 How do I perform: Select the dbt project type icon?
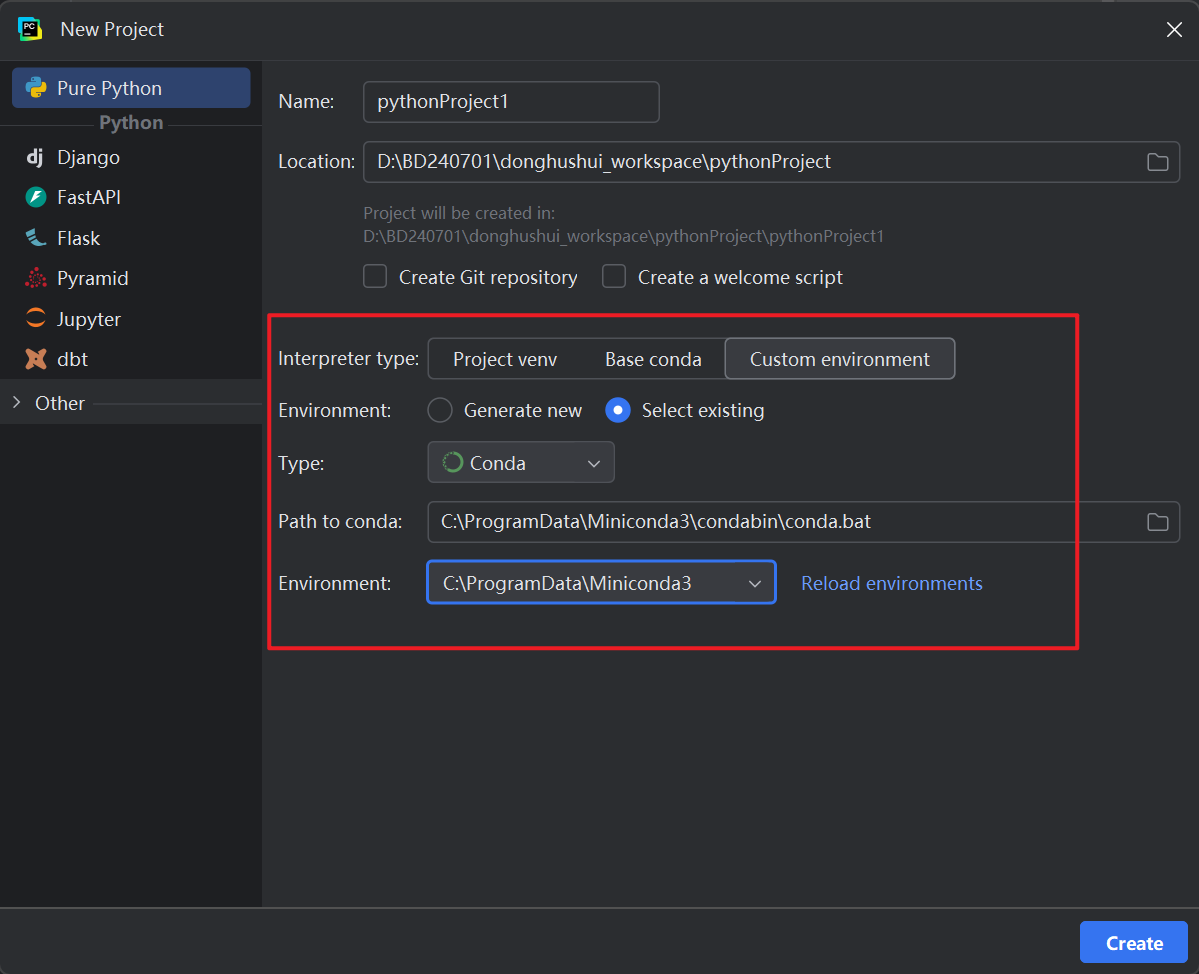coord(33,358)
